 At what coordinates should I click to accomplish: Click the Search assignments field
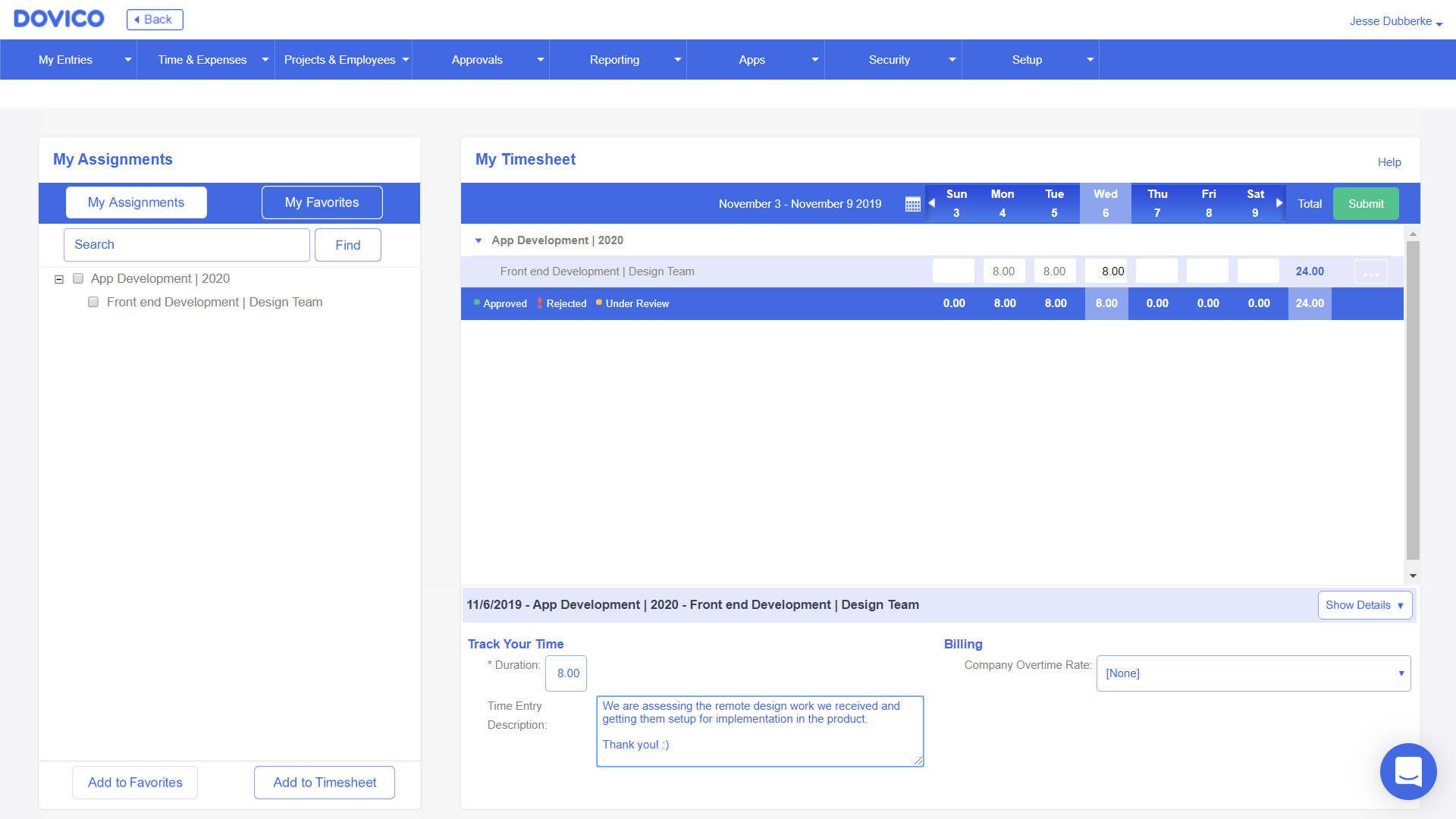[x=187, y=245]
